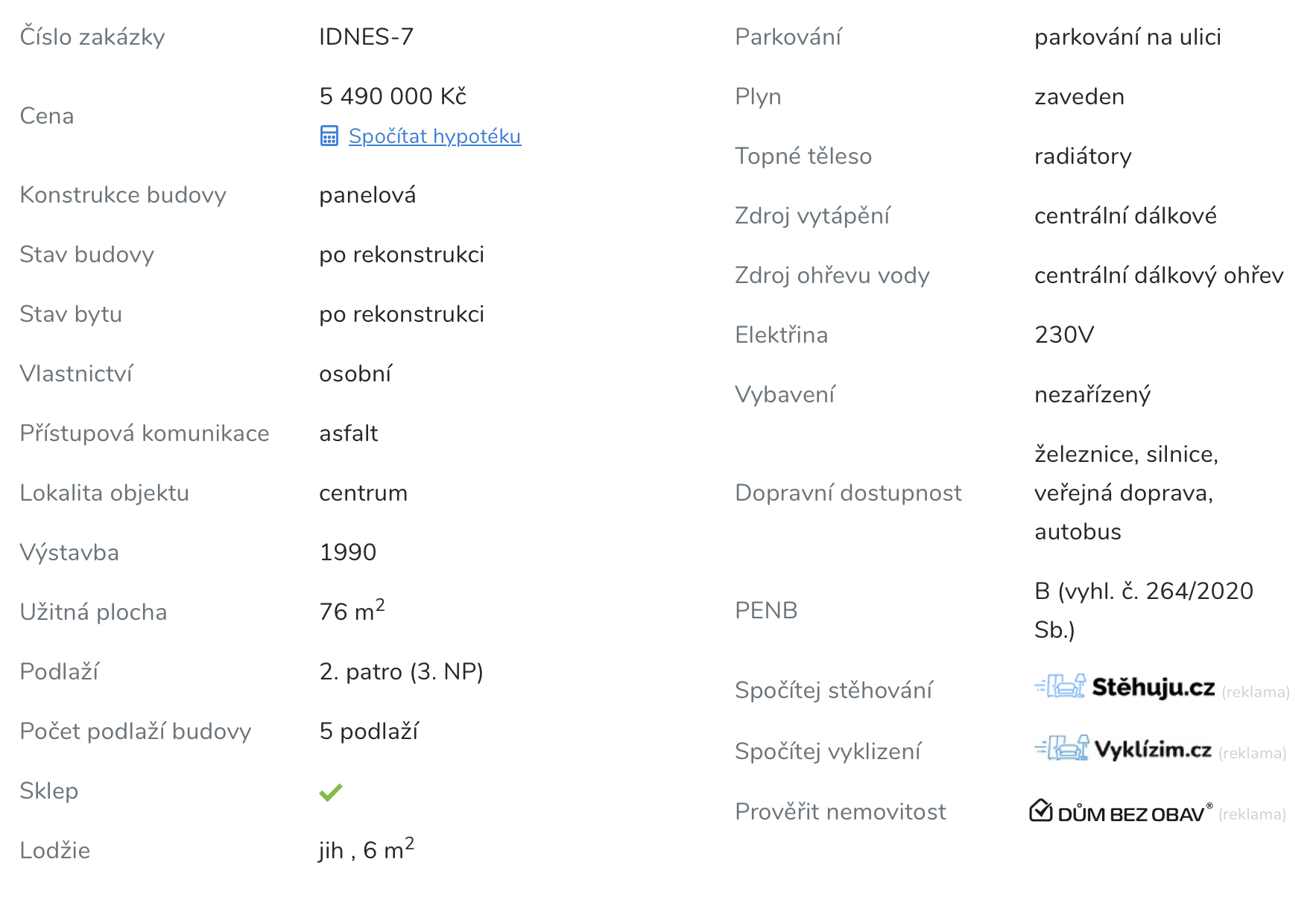Open the Vyklízim.cz clearance link

point(1152,750)
